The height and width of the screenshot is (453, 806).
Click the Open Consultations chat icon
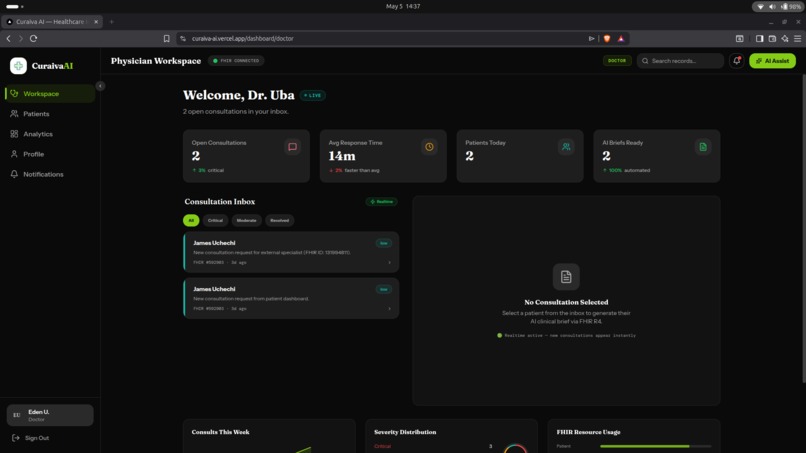pos(292,147)
